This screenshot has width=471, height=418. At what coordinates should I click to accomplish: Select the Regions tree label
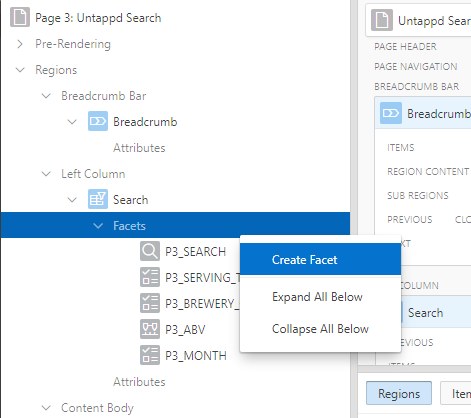[56, 70]
